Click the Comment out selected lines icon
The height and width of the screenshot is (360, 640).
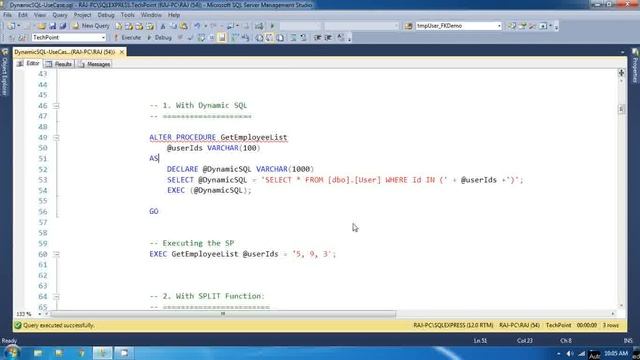coord(293,38)
